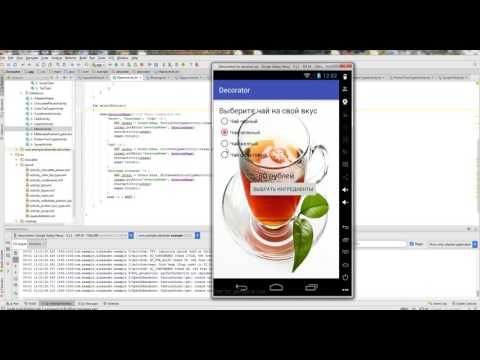The height and width of the screenshot is (360, 480).
Task: Open the File menu
Action: [3, 58]
